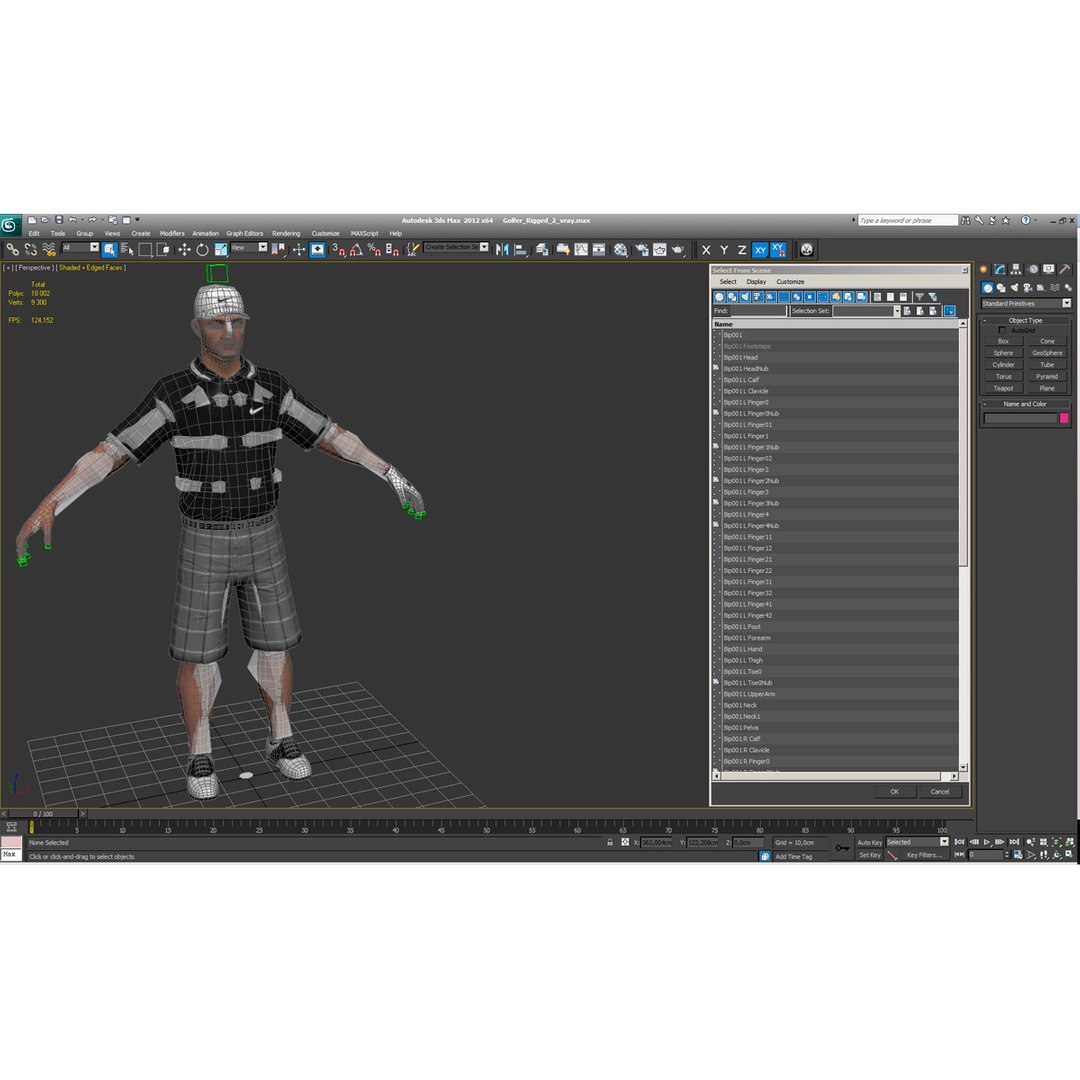
Task: Create a Teapot primitive button
Action: 1003,388
